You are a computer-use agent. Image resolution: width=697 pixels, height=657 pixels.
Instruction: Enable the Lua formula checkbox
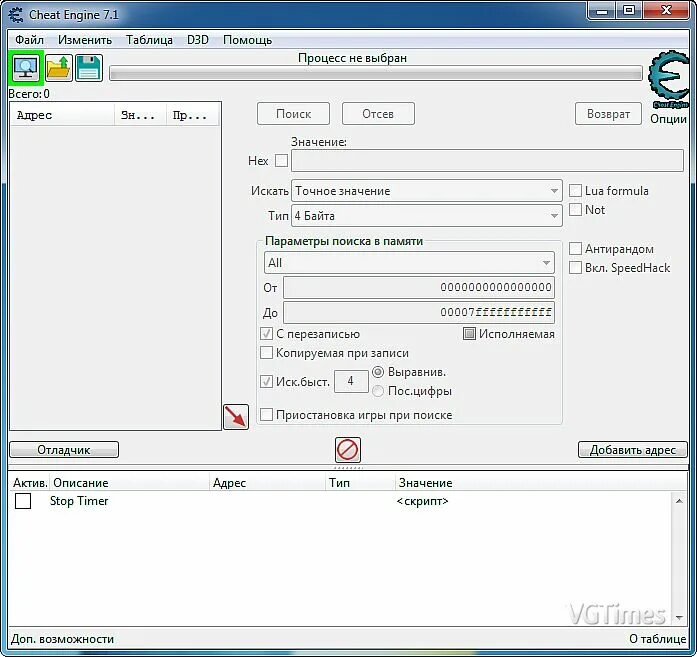575,191
